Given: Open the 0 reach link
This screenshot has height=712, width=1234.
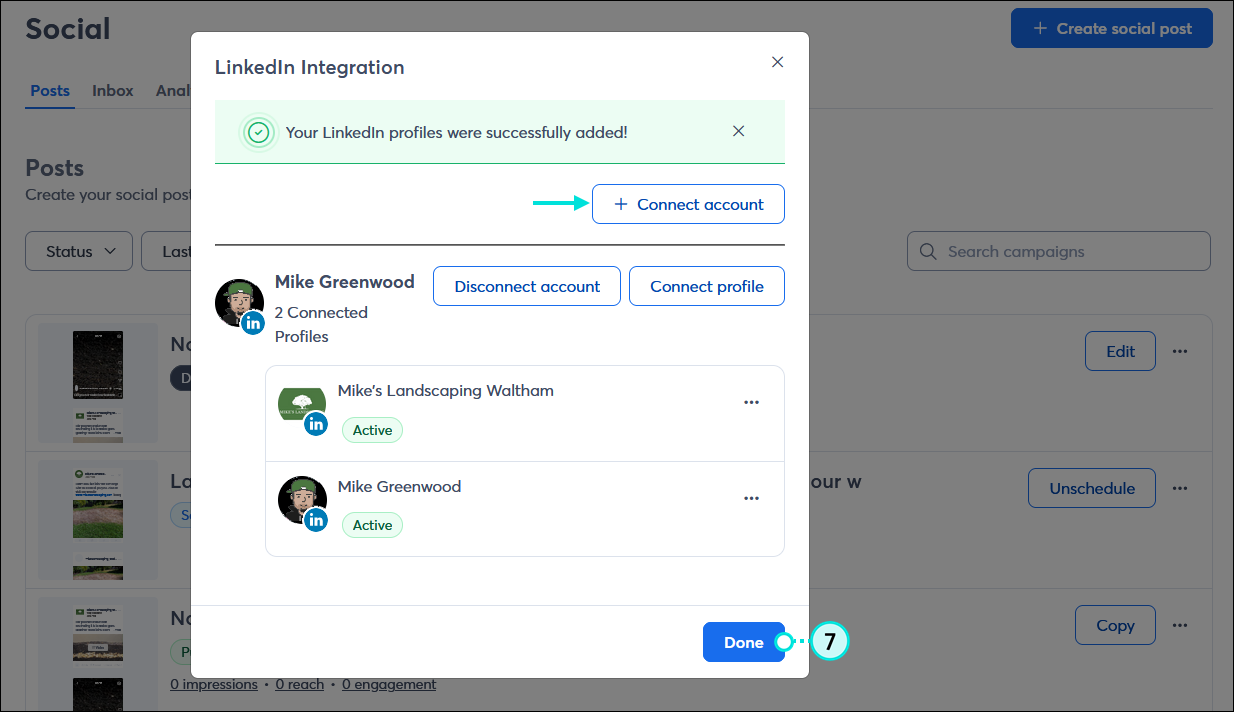Looking at the screenshot, I should coord(300,684).
